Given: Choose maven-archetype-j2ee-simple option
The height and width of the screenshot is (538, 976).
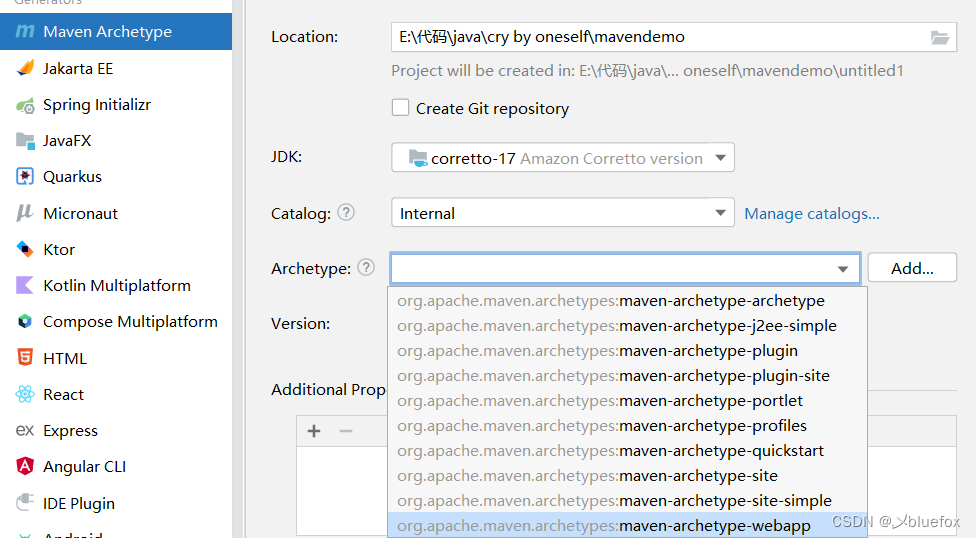Looking at the screenshot, I should tap(627, 326).
